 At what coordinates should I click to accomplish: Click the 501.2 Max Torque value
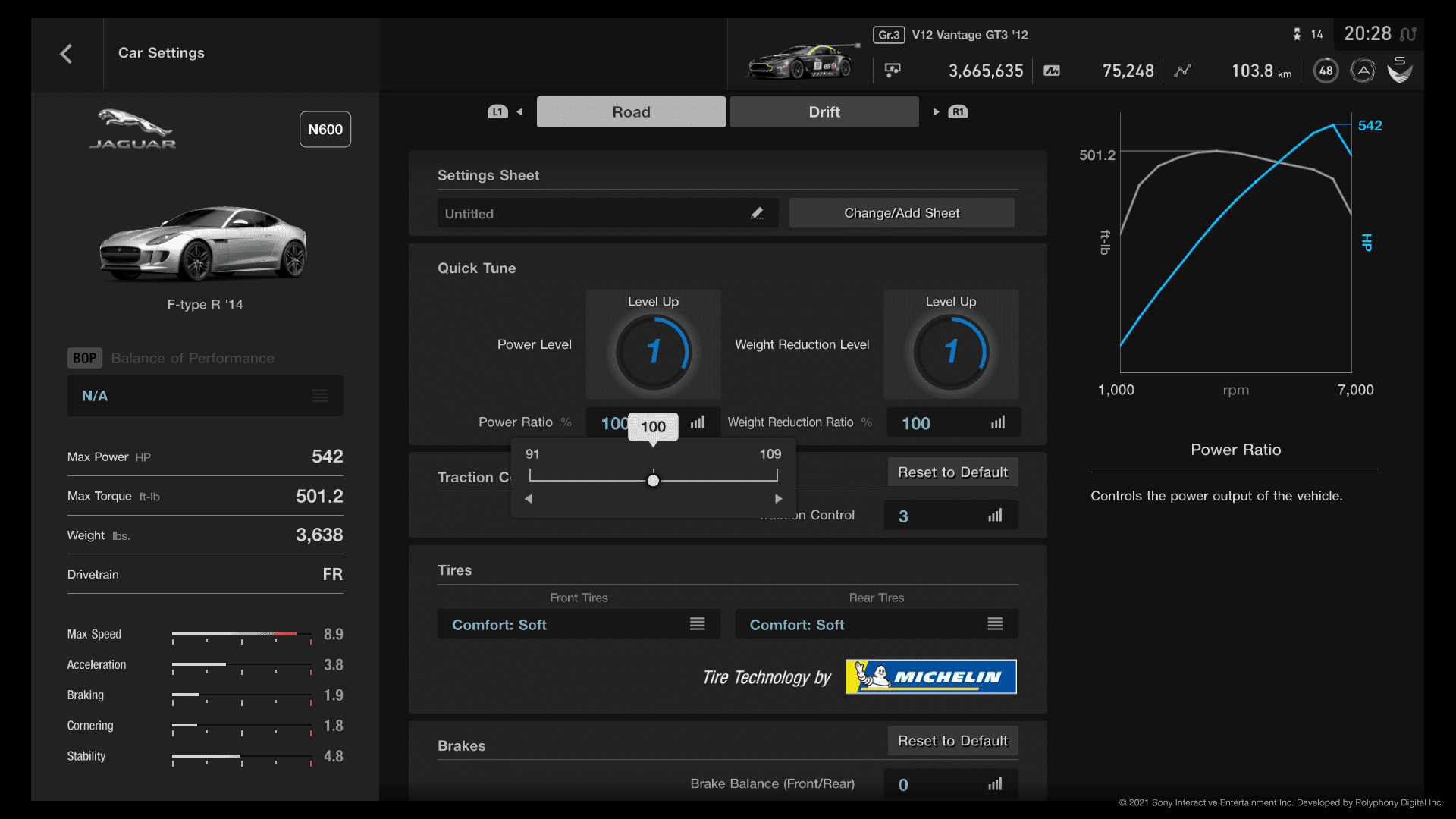click(319, 496)
